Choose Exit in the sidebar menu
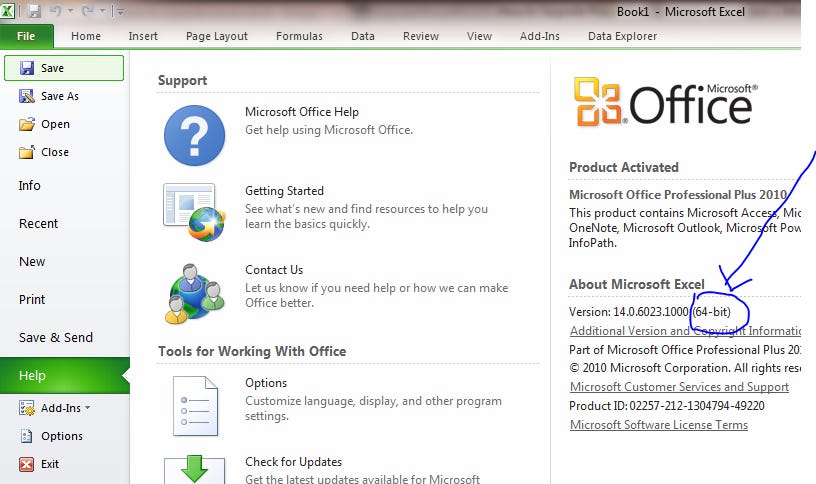The image size is (816, 484). (x=50, y=464)
